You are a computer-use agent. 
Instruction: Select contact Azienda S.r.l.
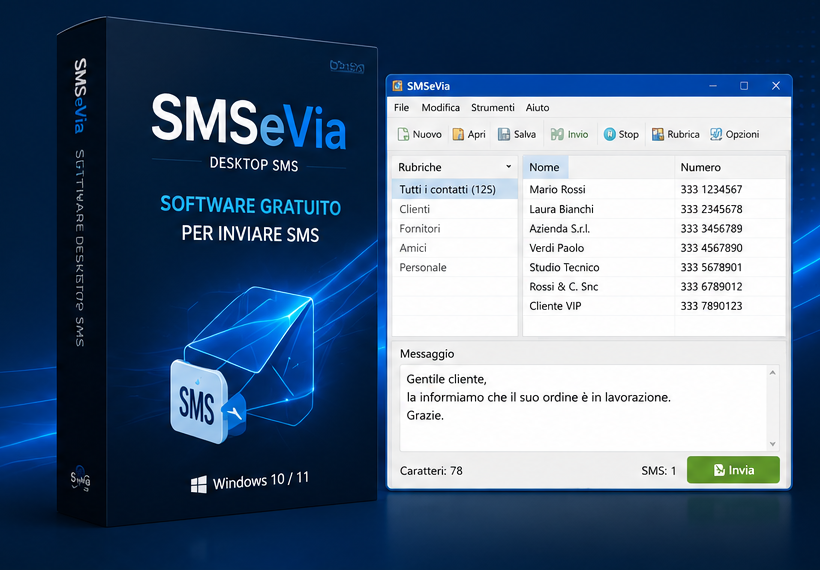[x=559, y=229]
